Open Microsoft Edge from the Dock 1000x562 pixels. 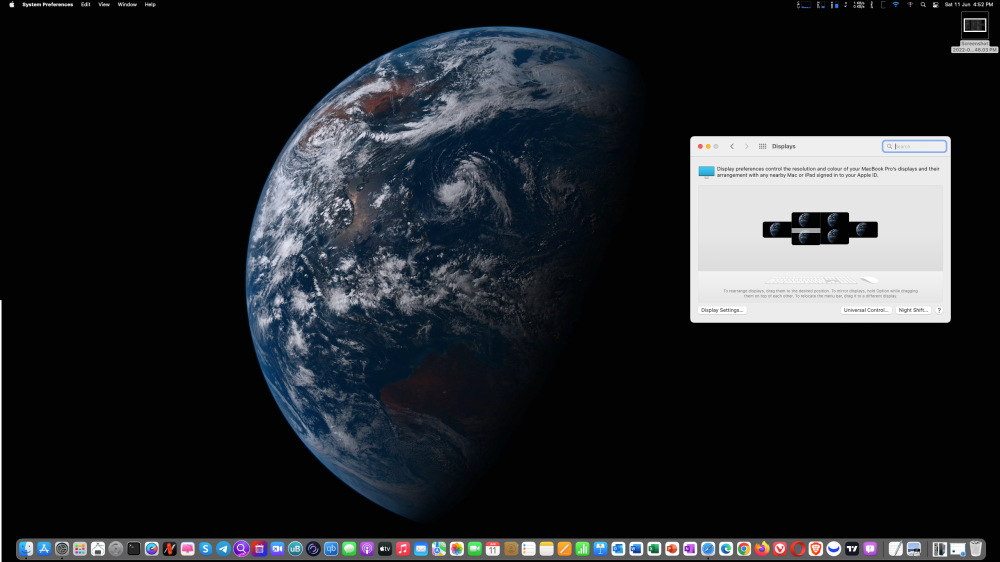726,549
